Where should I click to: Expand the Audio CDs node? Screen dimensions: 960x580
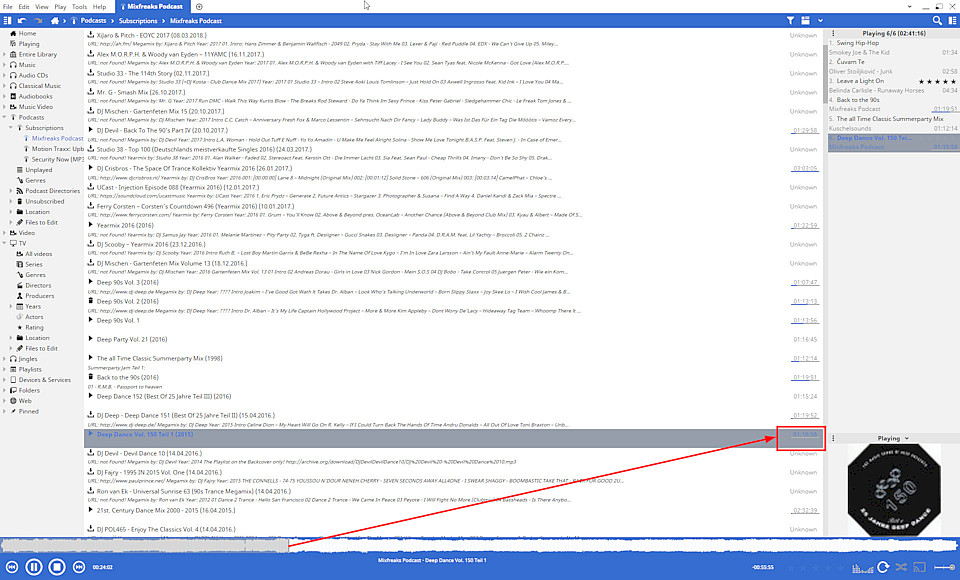[4, 75]
